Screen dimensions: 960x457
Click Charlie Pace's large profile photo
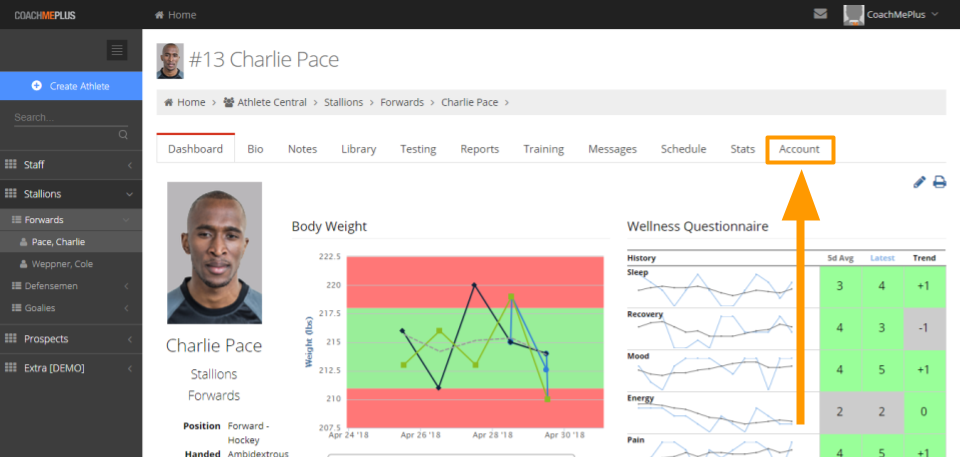[x=214, y=252]
